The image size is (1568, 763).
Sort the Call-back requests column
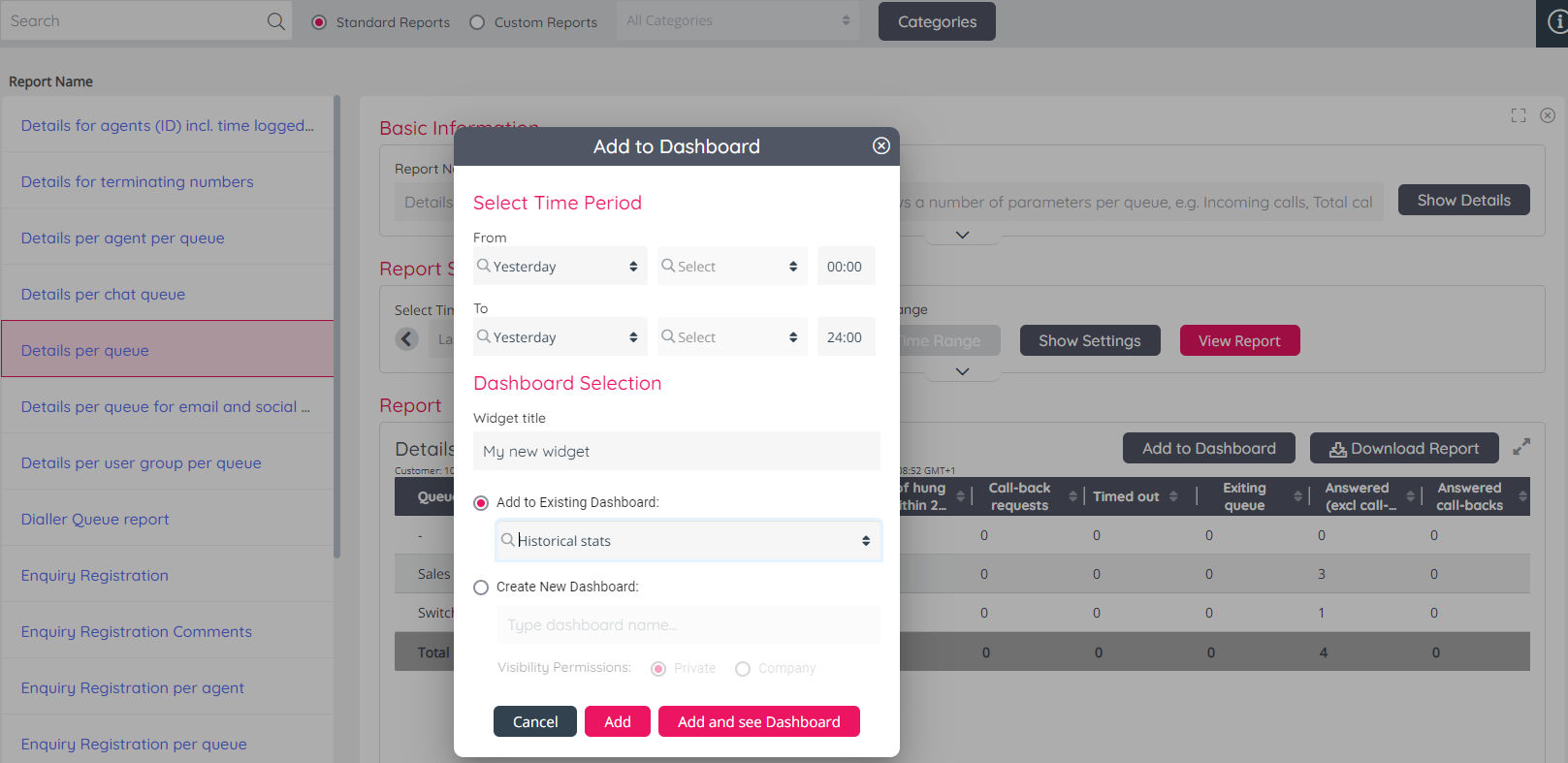click(x=1072, y=496)
